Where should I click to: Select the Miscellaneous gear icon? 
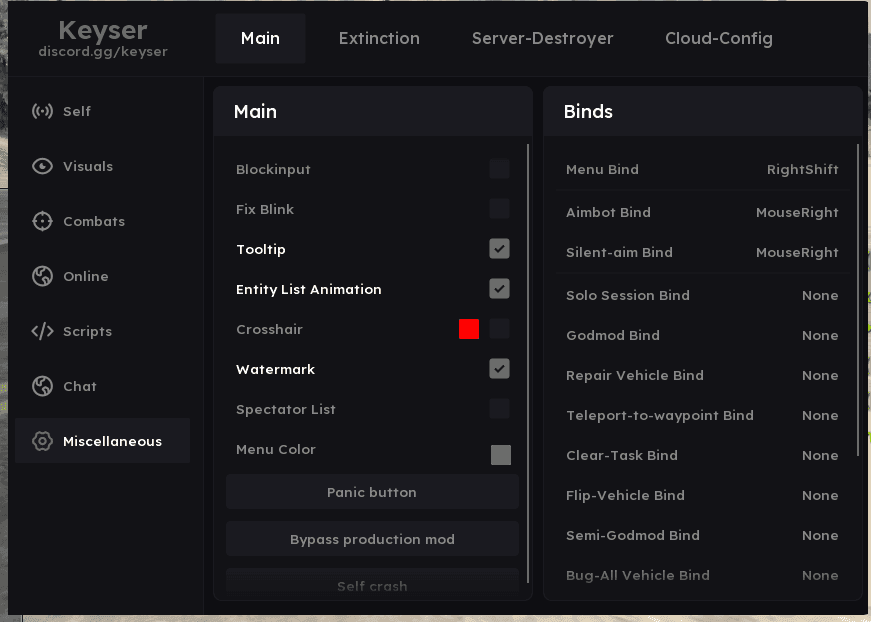click(x=42, y=441)
